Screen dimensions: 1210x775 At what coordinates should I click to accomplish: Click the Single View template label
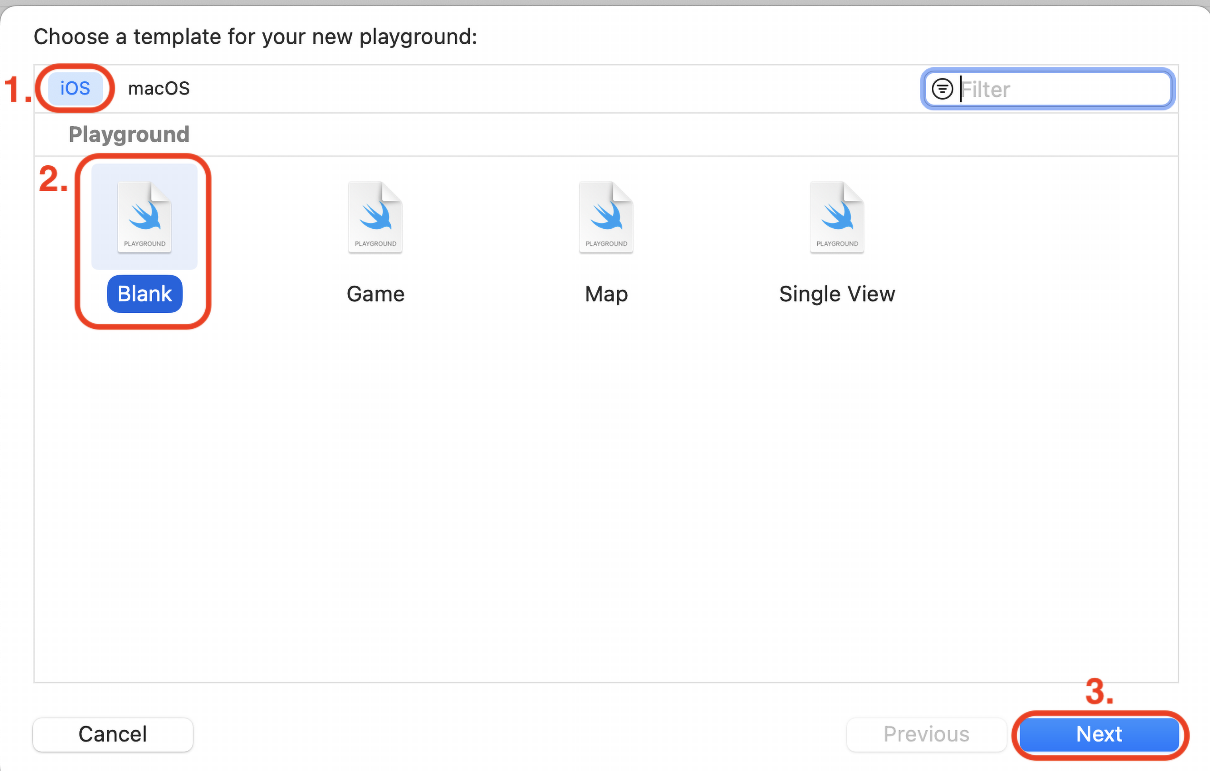tap(837, 294)
